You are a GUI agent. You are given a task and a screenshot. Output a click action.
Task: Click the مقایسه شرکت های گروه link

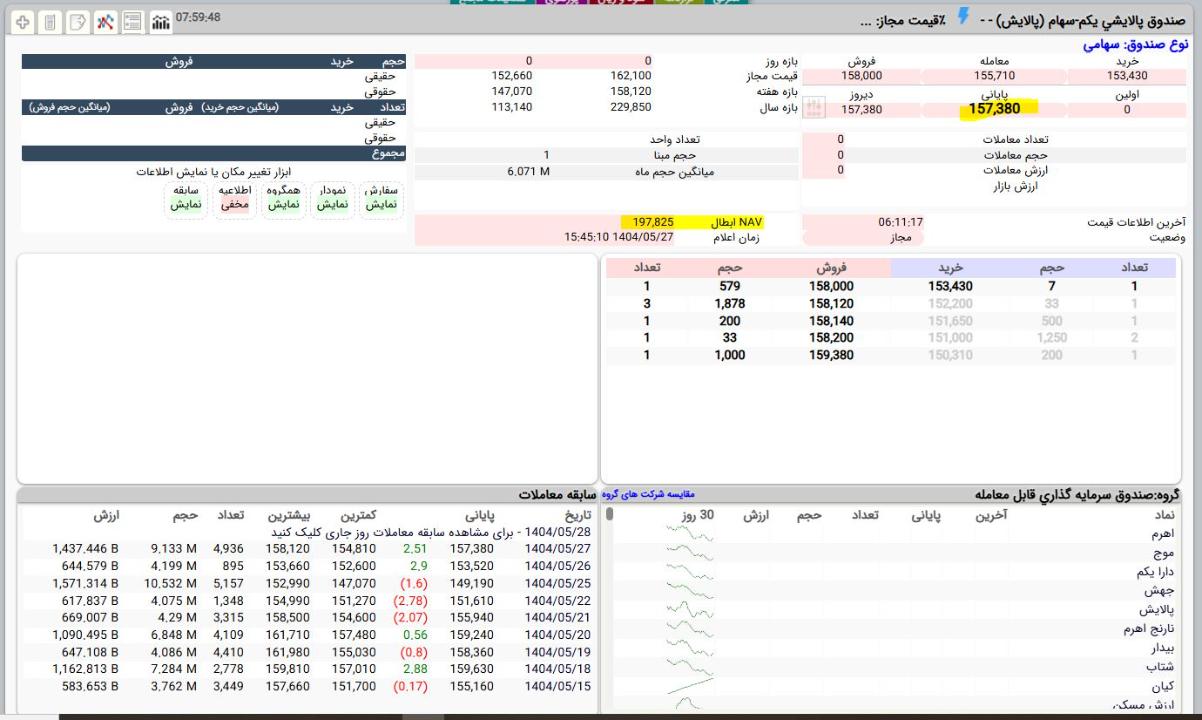(650, 494)
